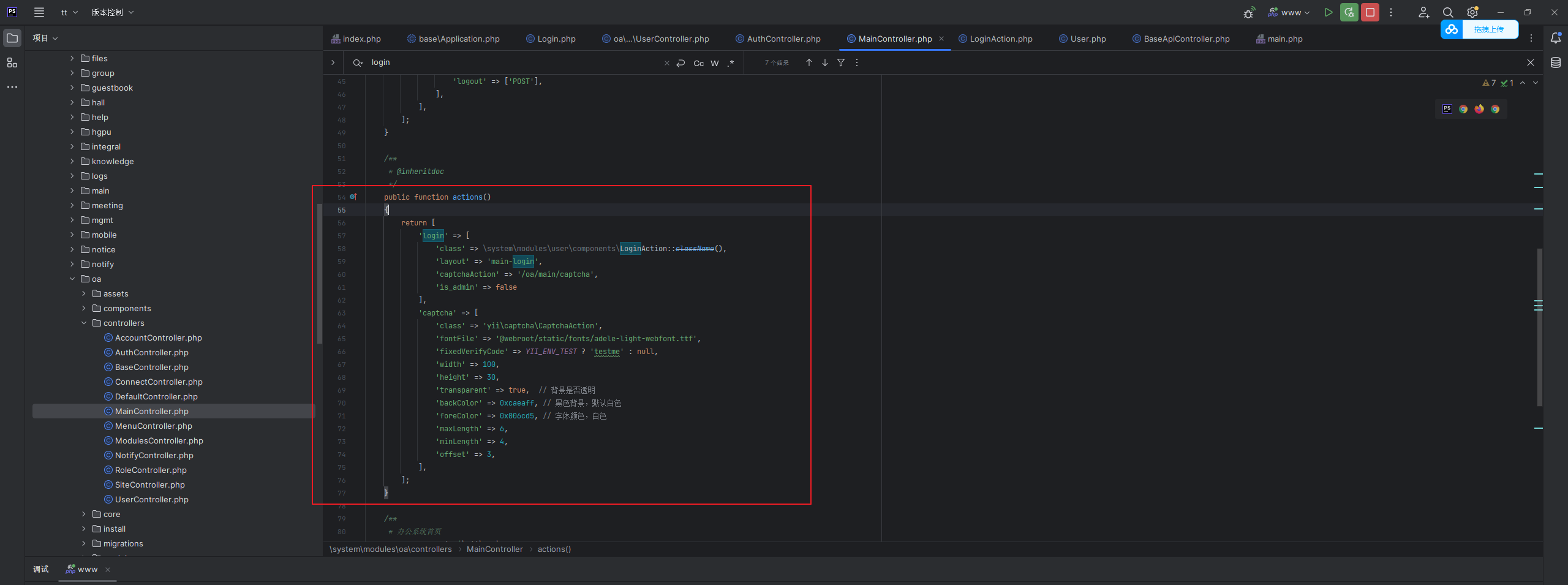This screenshot has width=1568, height=585.
Task: Switch to main.php tab
Action: point(1280,39)
